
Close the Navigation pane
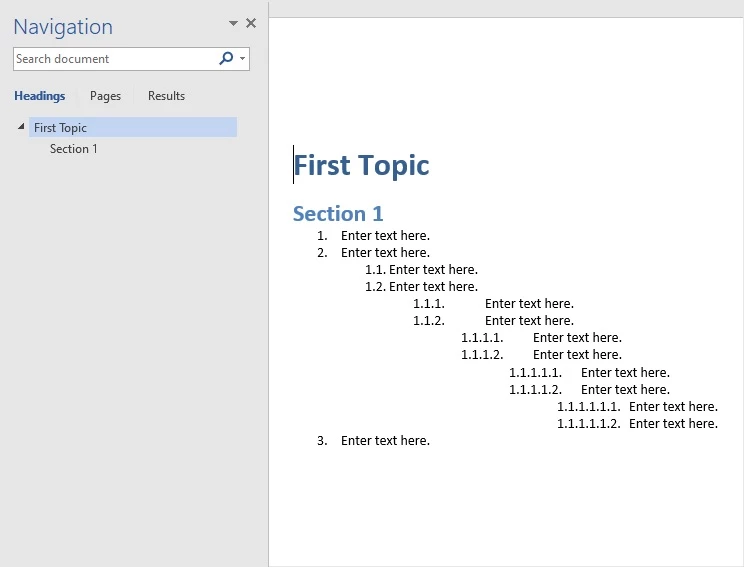[x=251, y=23]
